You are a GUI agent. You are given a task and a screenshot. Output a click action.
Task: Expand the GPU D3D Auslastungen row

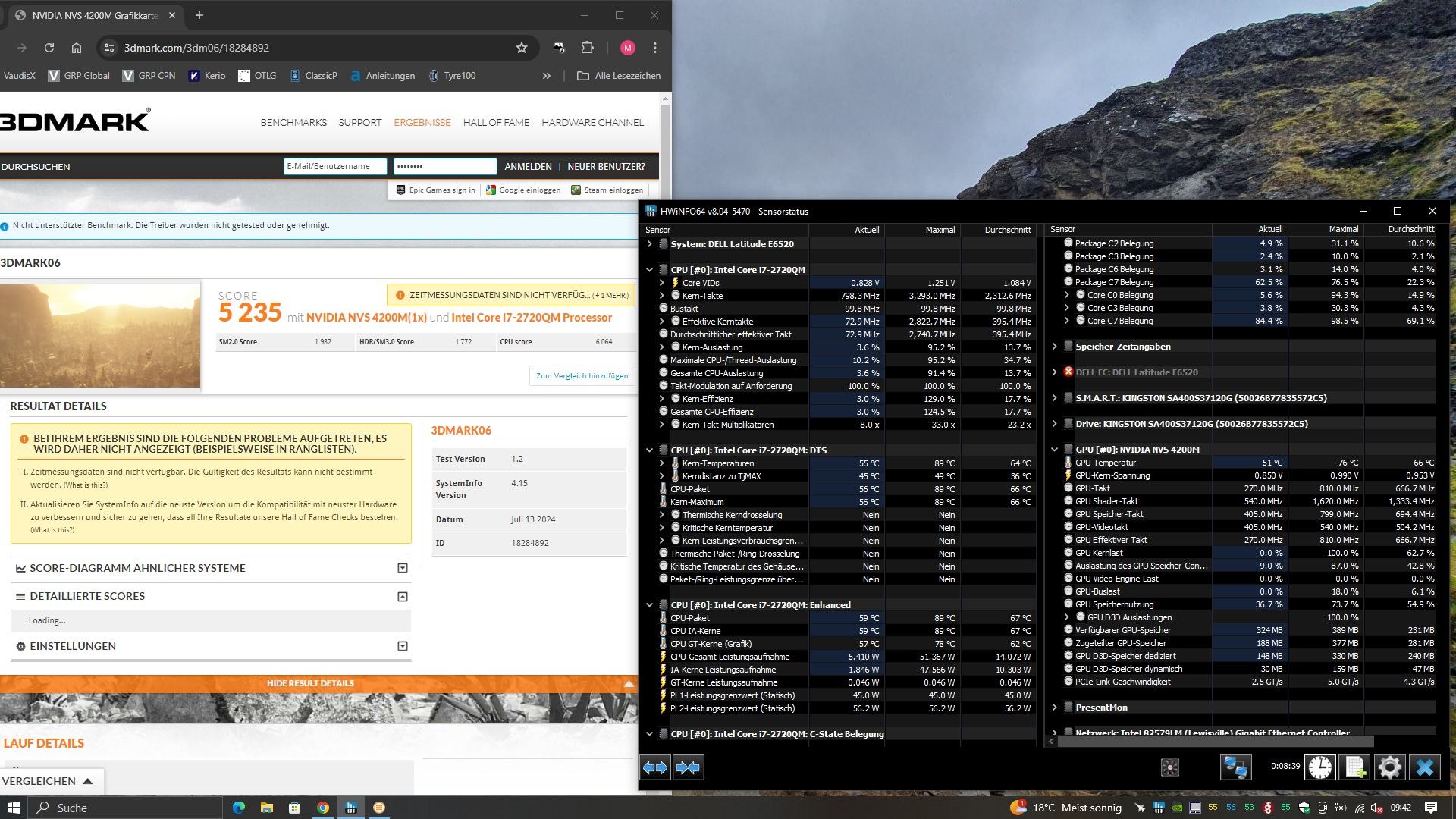(1066, 617)
